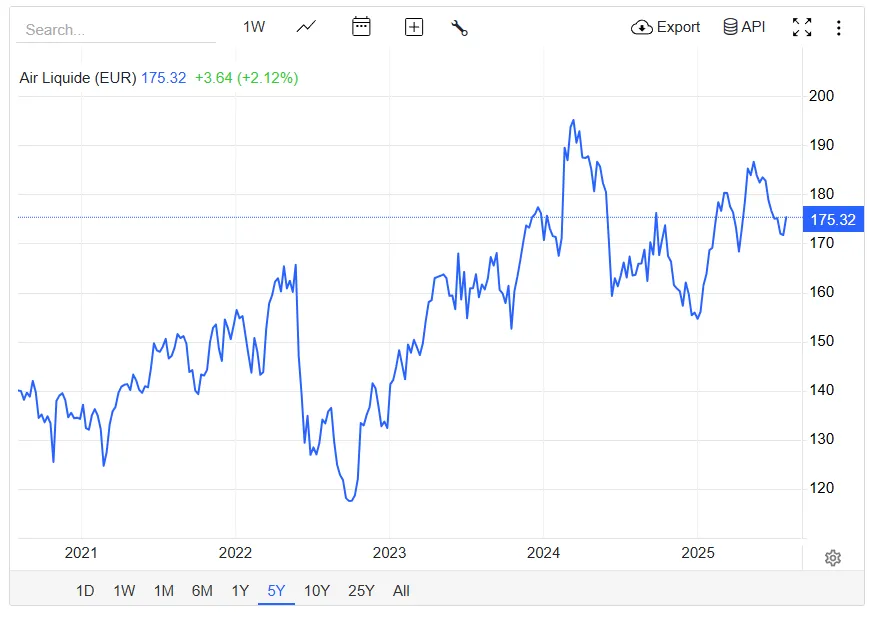Click the +3.64 (+2.12%) change text
This screenshot has width=877, height=617.
tap(247, 78)
